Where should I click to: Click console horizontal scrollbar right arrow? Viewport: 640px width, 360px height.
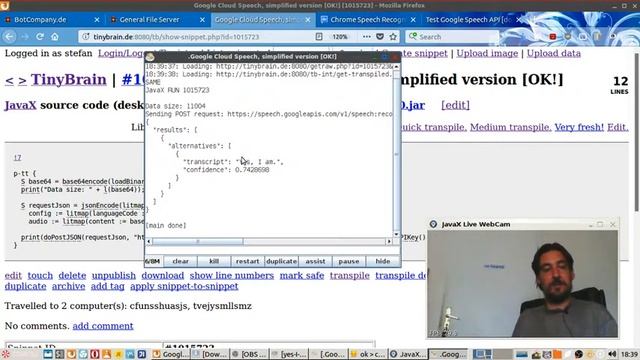pos(389,242)
